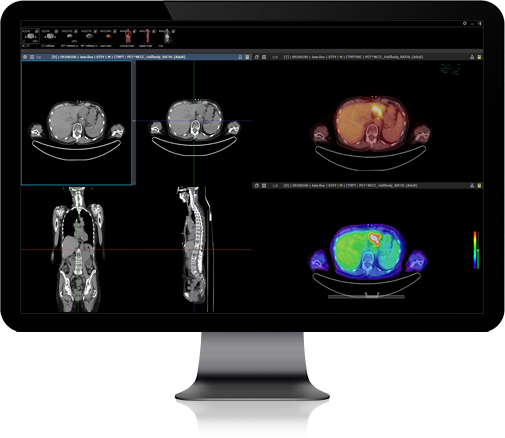Toggle the checkbox on the second CT thumbnail
Viewport: 505px width, 438px height.
pyautogui.click(x=56, y=31)
